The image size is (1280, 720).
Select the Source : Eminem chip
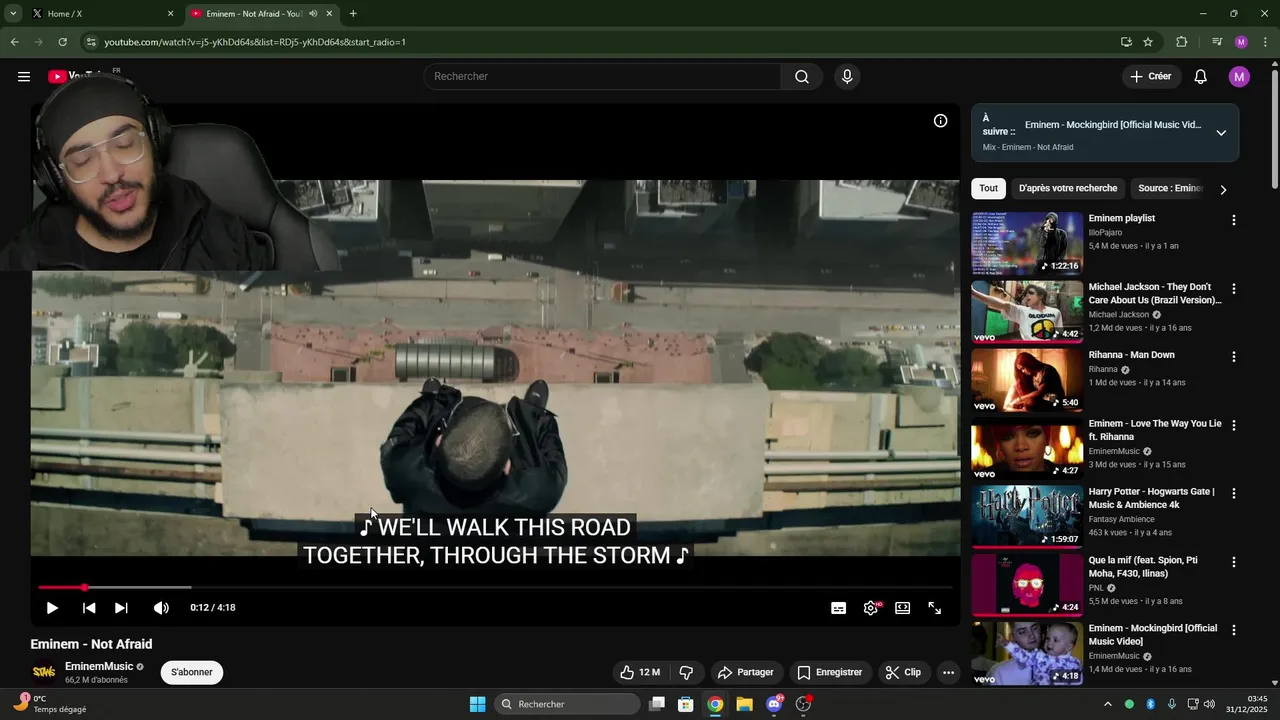tap(1169, 188)
